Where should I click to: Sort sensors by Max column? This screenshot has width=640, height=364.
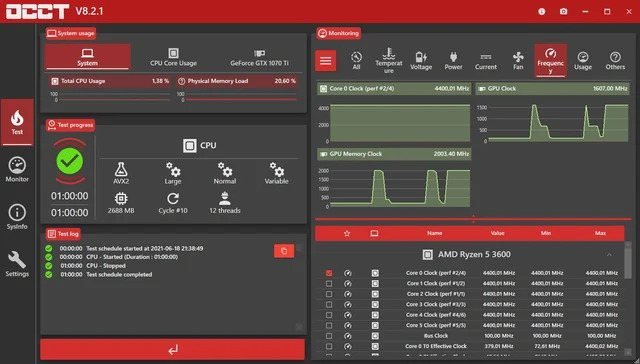[600, 233]
